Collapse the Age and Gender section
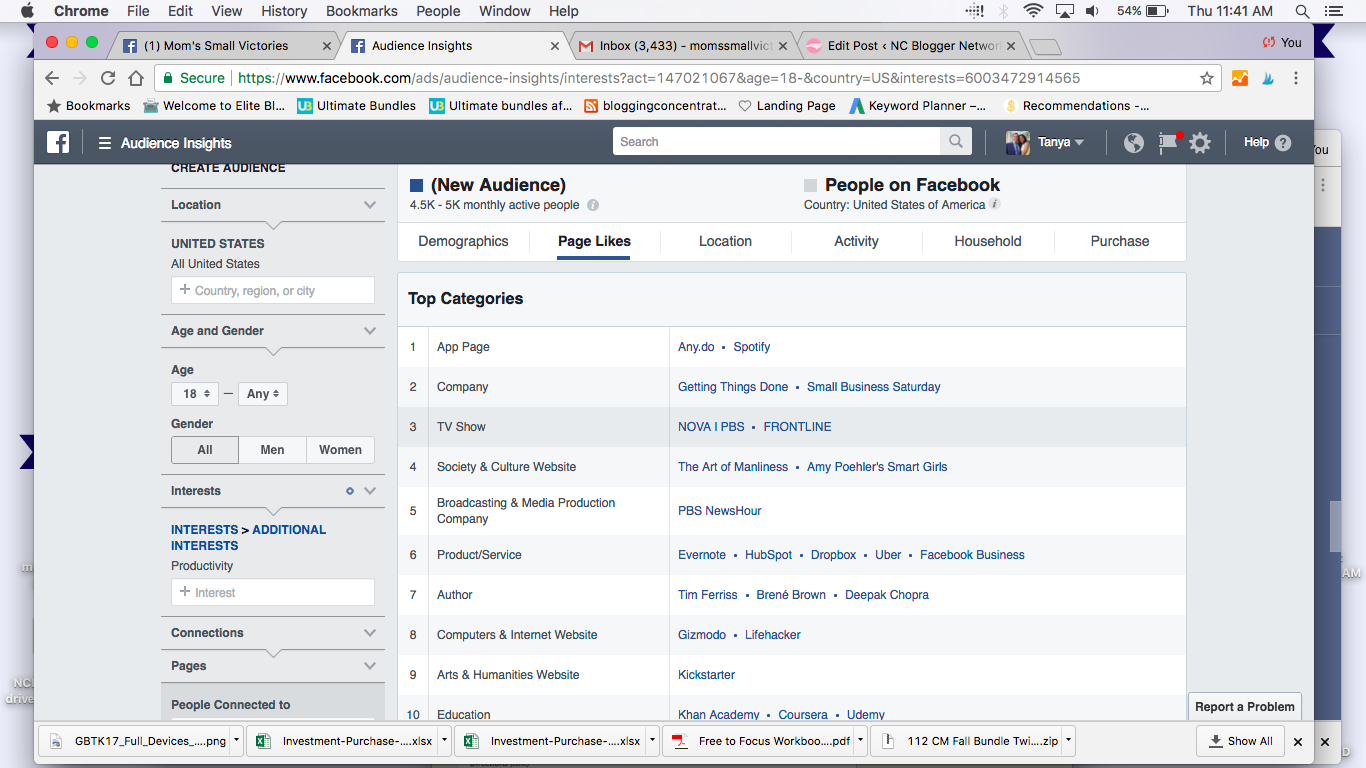Viewport: 1366px width, 768px height. [370, 331]
